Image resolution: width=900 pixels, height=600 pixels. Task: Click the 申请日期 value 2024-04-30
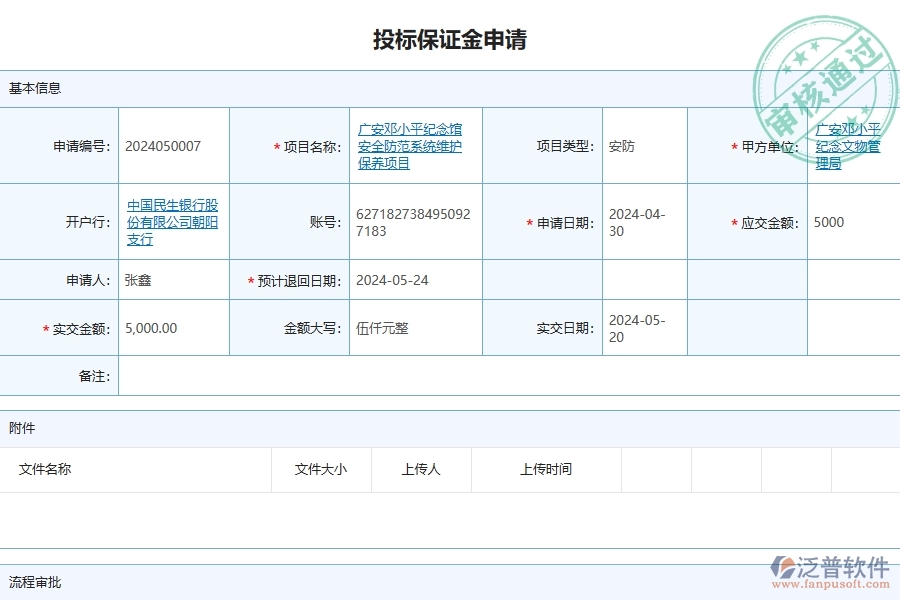(x=633, y=222)
